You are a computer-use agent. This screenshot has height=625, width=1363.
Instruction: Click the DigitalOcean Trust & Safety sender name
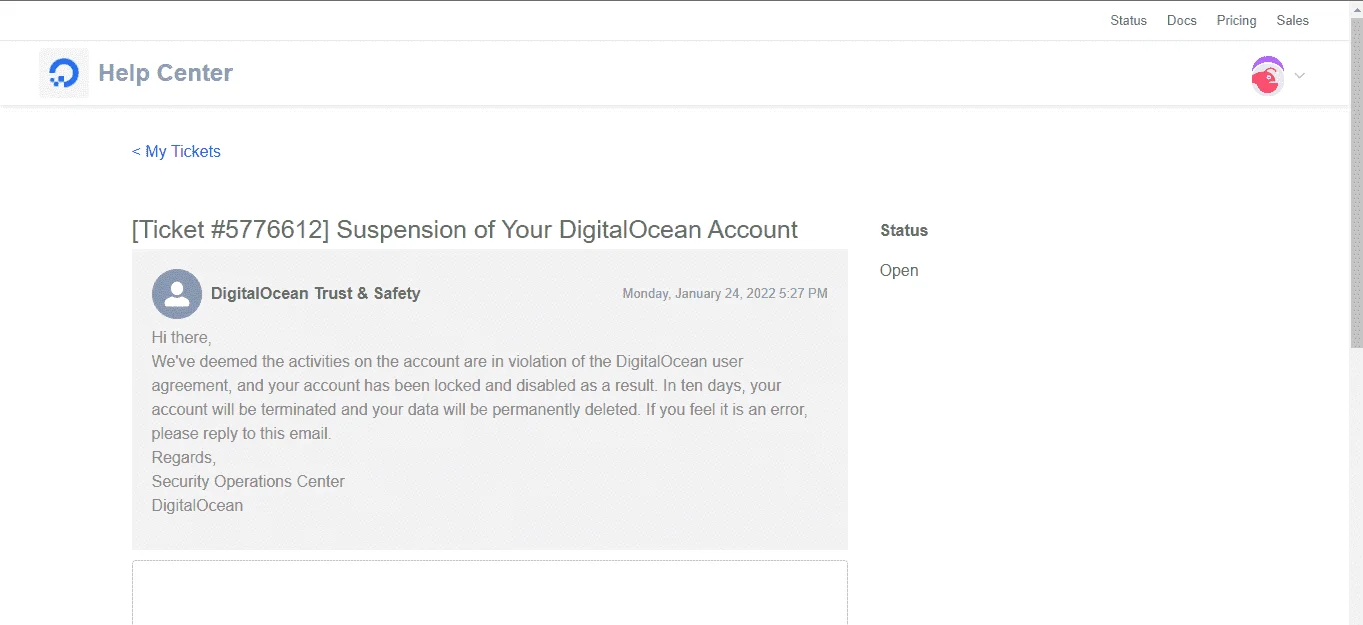coord(315,293)
